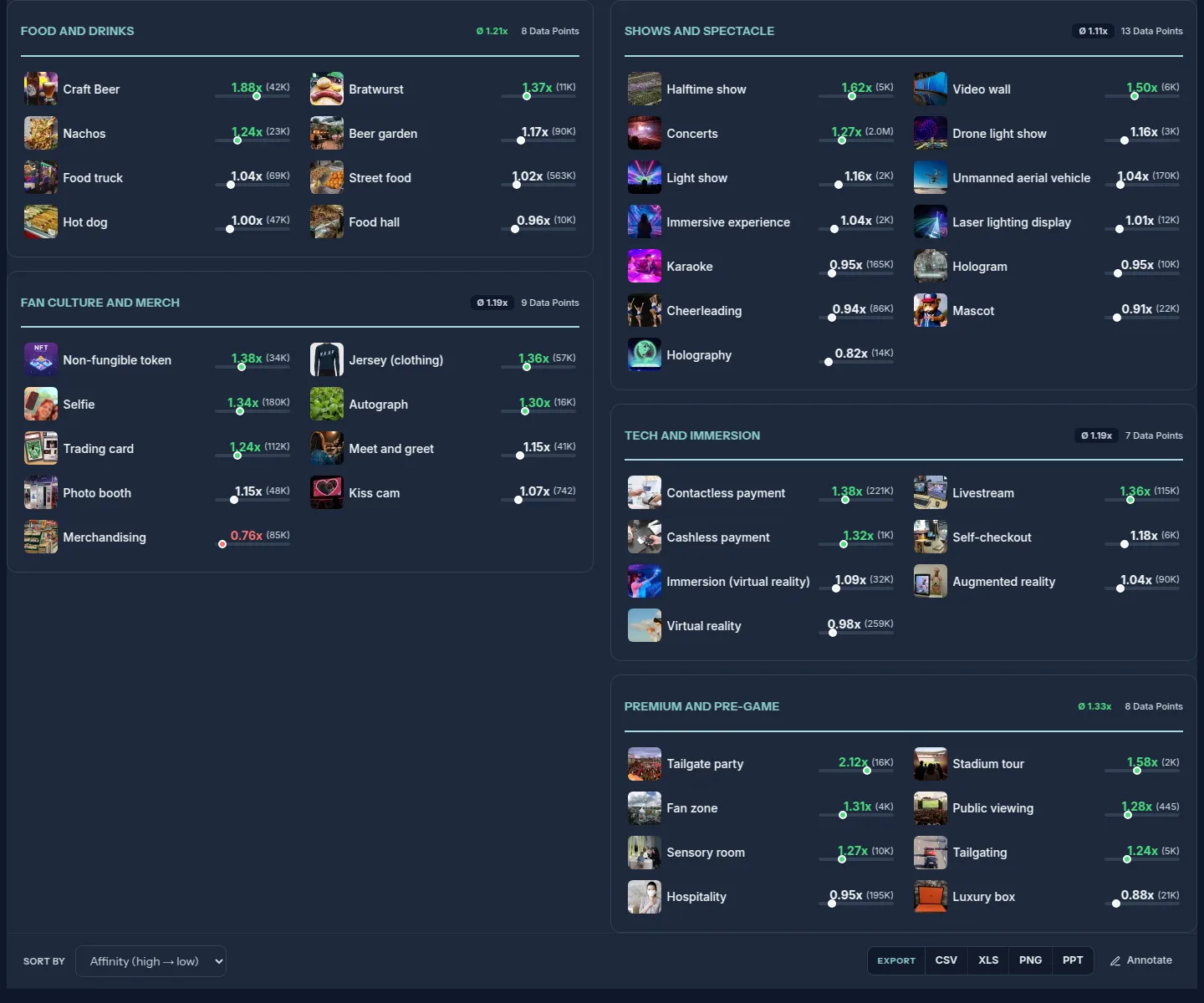Viewport: 1204px width, 1003px height.
Task: Click the Shows and Spectacle heading
Action: (699, 31)
